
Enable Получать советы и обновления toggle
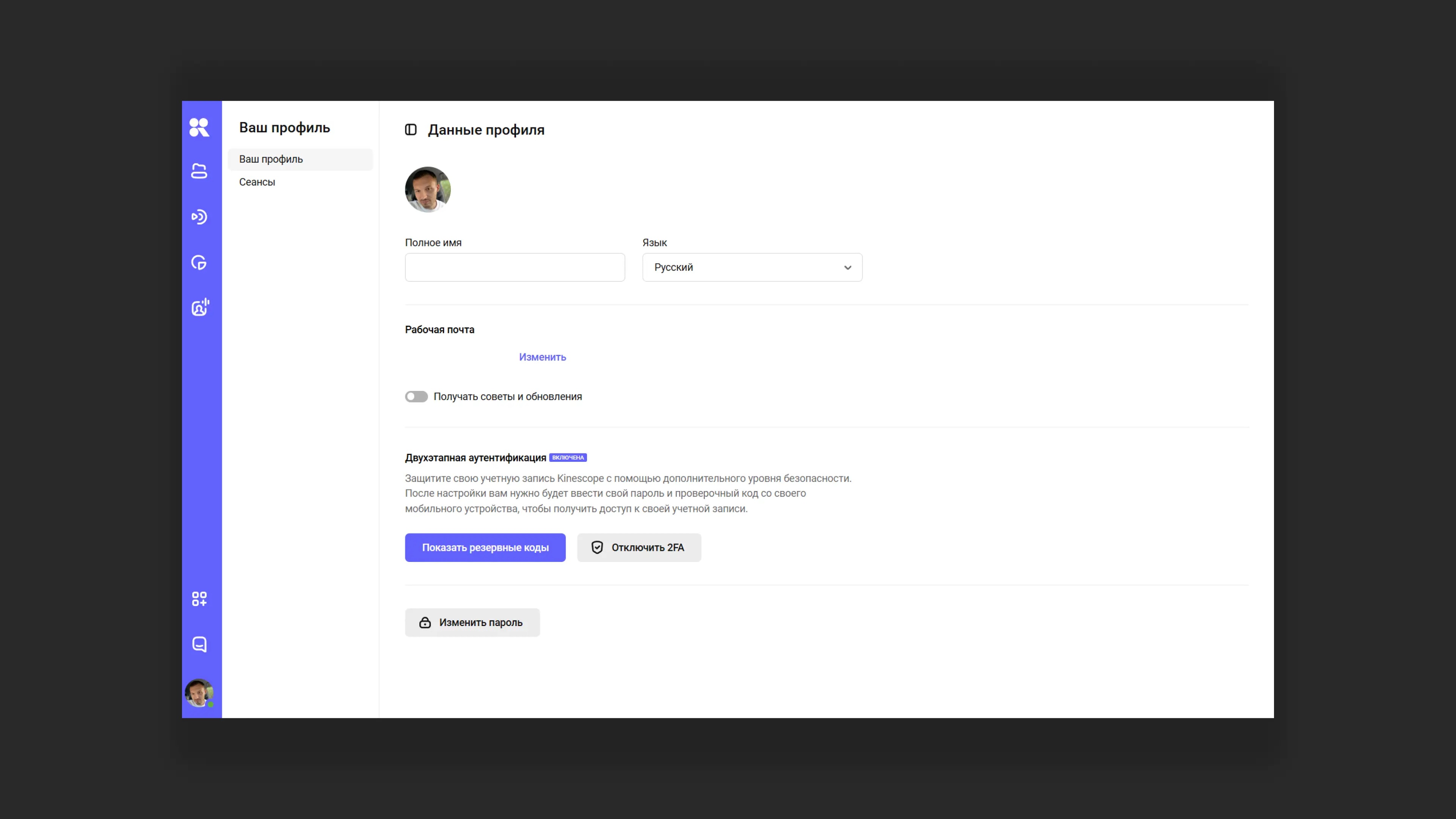[417, 396]
